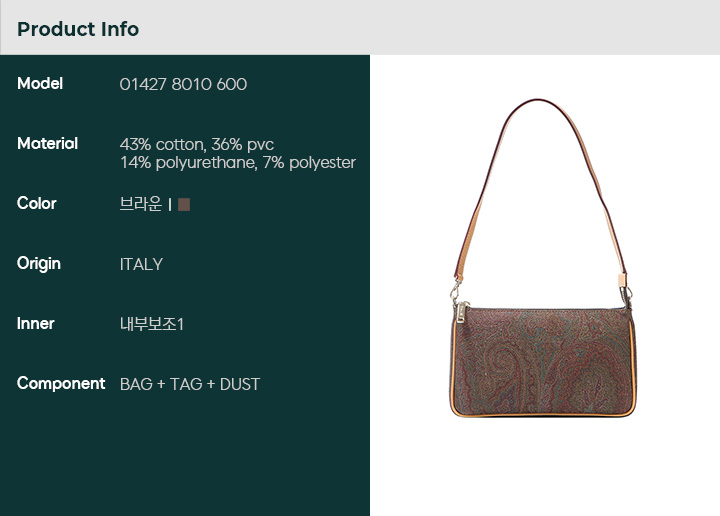
Task: Click the paisley pattern body of bag
Action: click(542, 362)
